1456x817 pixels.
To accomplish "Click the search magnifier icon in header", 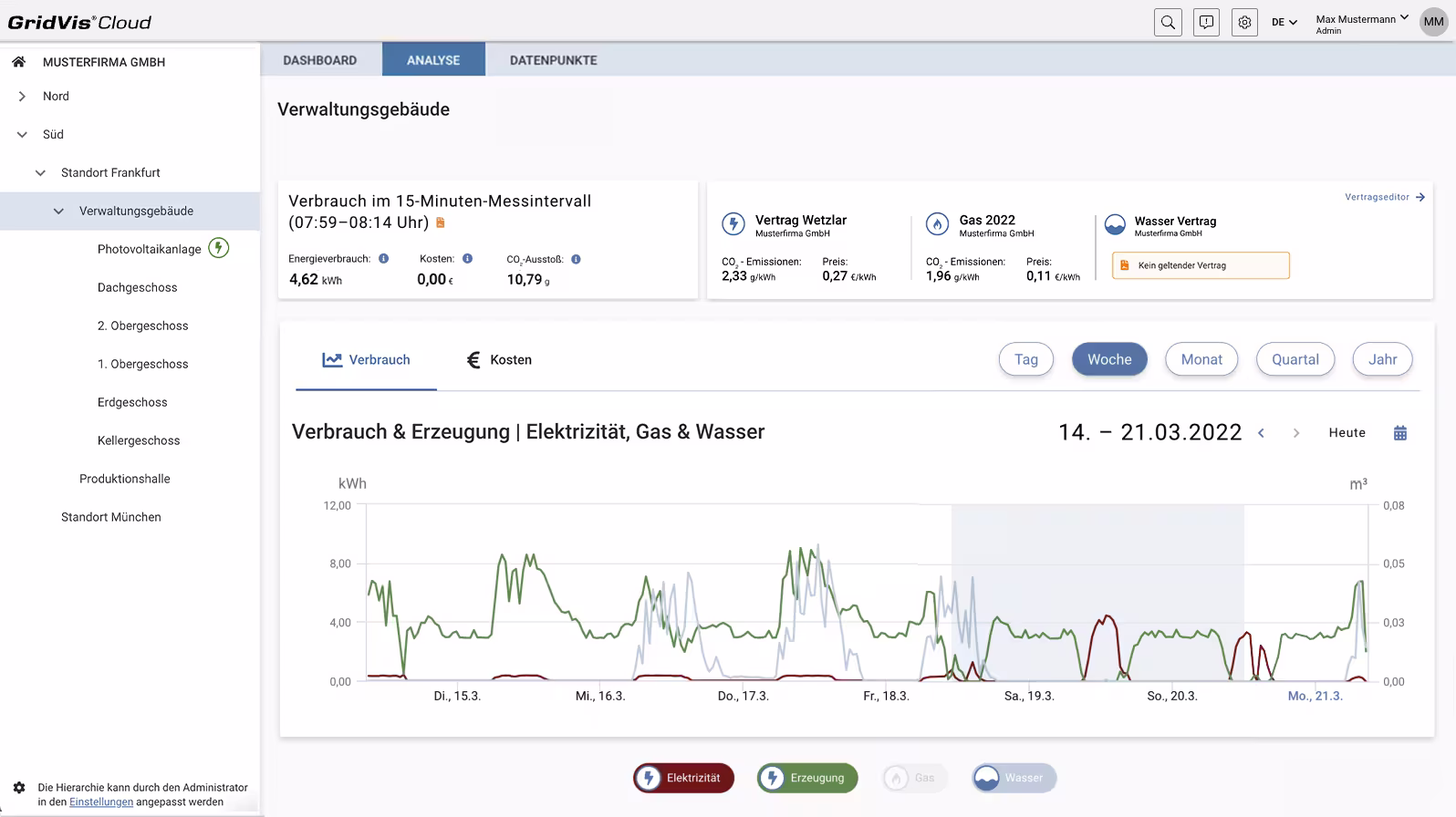I will [1168, 23].
